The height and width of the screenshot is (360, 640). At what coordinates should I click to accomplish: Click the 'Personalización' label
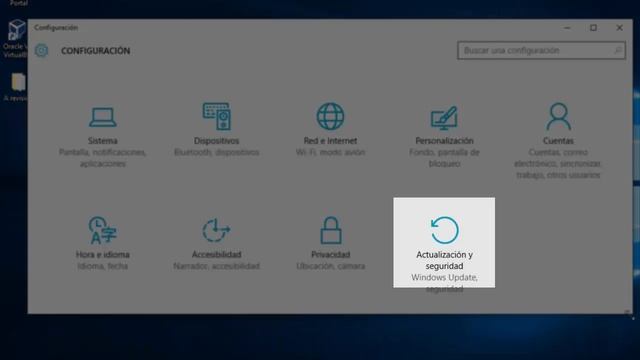tap(444, 141)
